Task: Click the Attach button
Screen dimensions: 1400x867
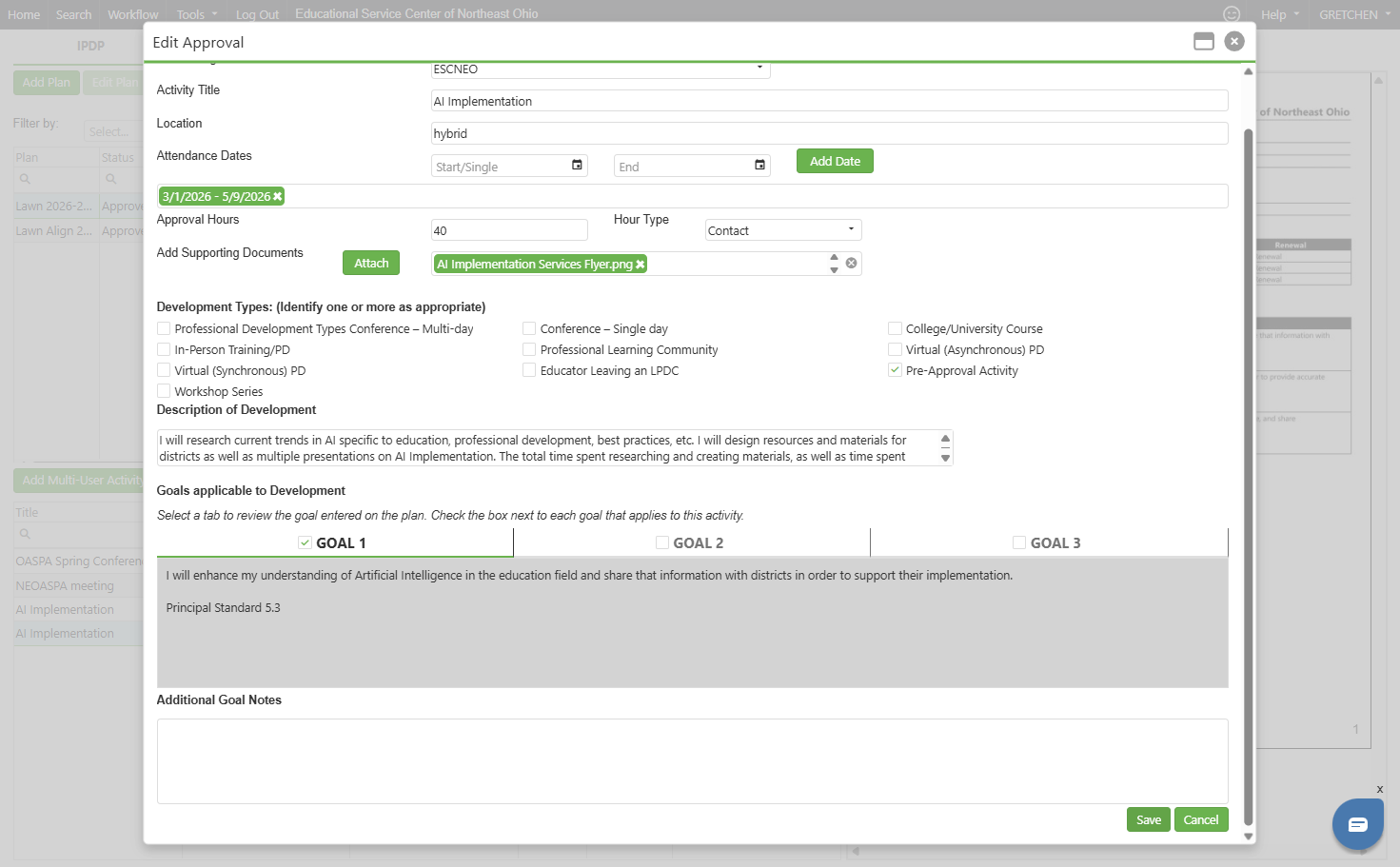Action: click(x=371, y=263)
